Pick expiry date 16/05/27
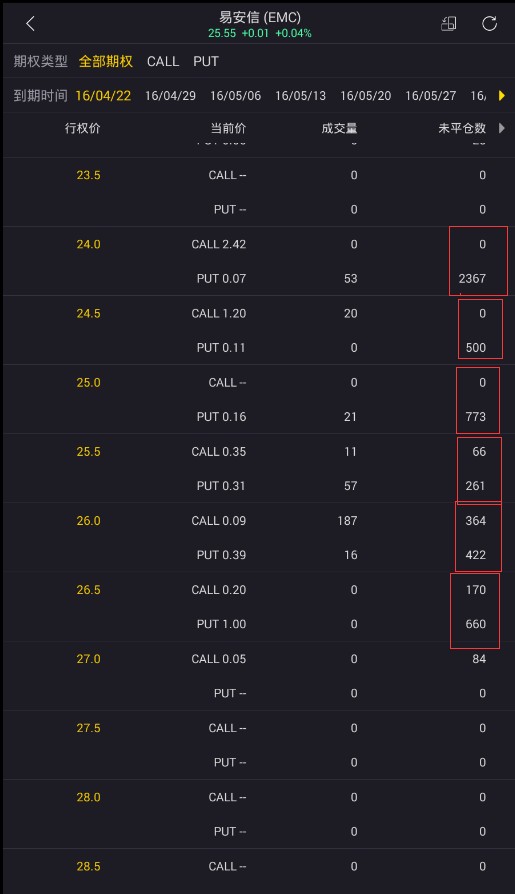Viewport: 515px width, 894px height. click(x=431, y=96)
